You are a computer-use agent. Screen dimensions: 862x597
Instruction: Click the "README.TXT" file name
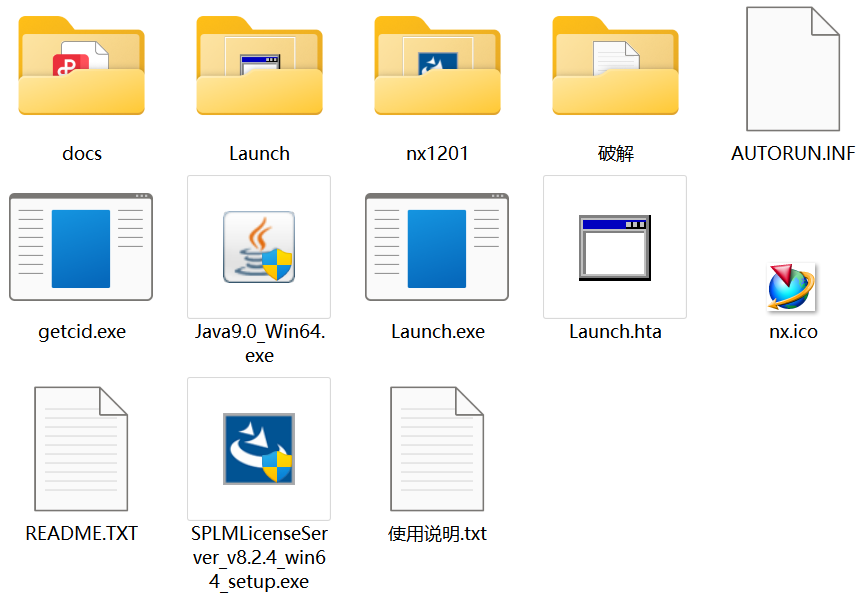[x=82, y=533]
